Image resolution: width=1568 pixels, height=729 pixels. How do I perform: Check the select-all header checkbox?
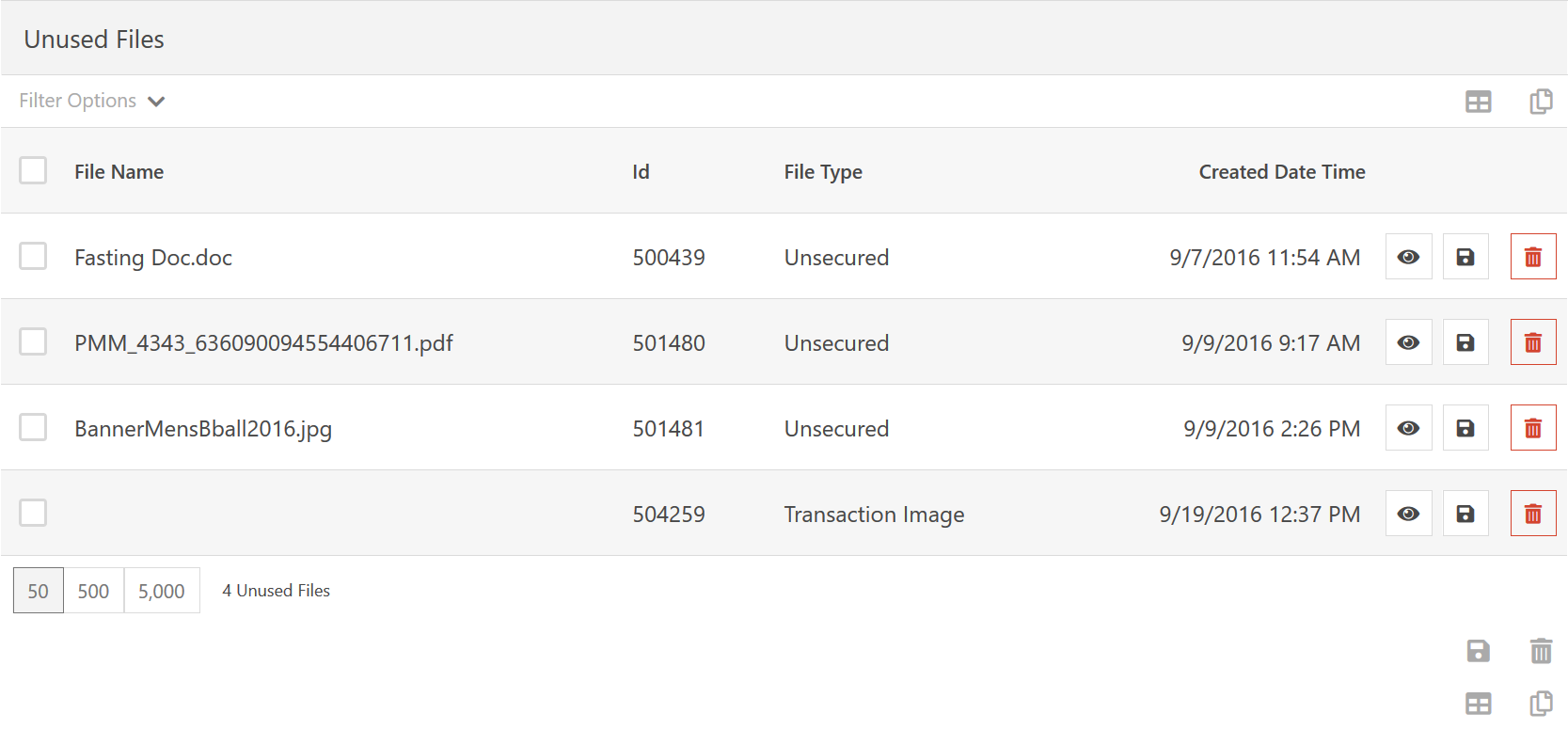pos(33,170)
